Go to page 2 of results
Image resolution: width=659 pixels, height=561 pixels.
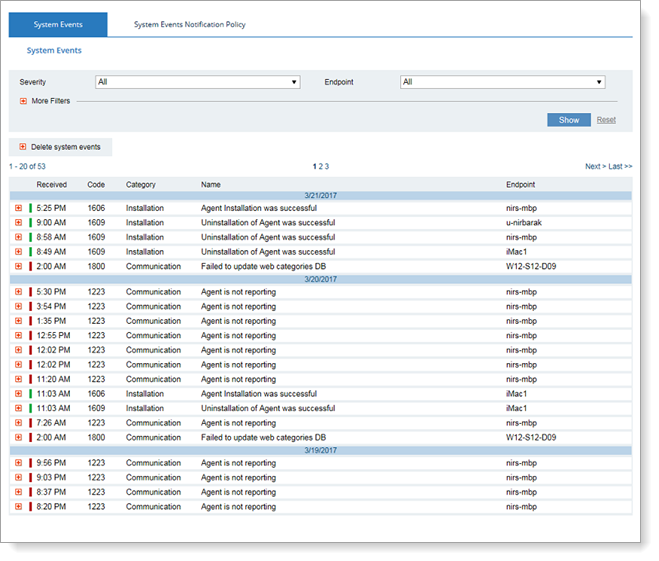tap(320, 166)
